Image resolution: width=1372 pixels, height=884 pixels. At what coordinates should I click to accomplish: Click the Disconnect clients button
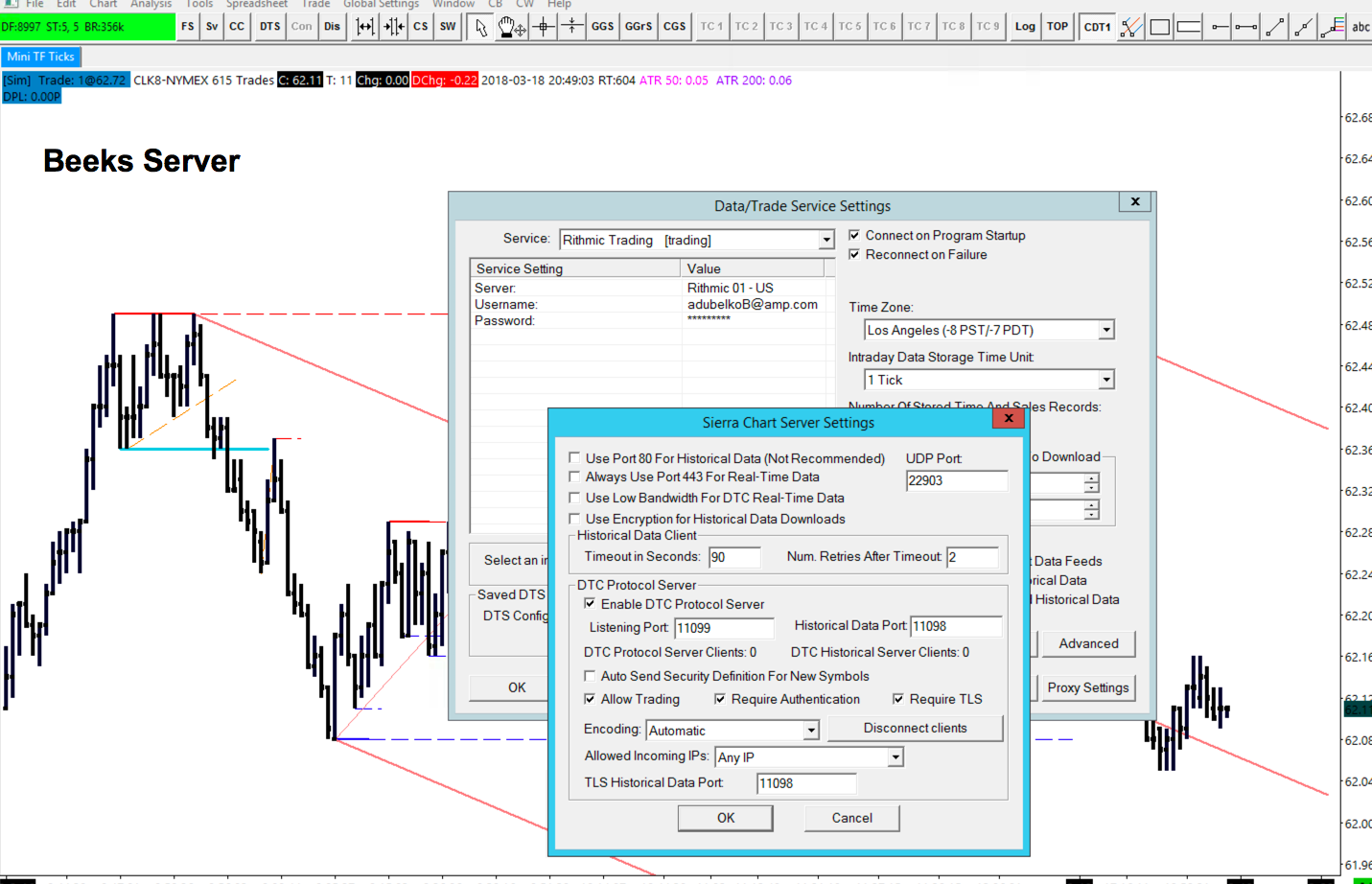(916, 728)
